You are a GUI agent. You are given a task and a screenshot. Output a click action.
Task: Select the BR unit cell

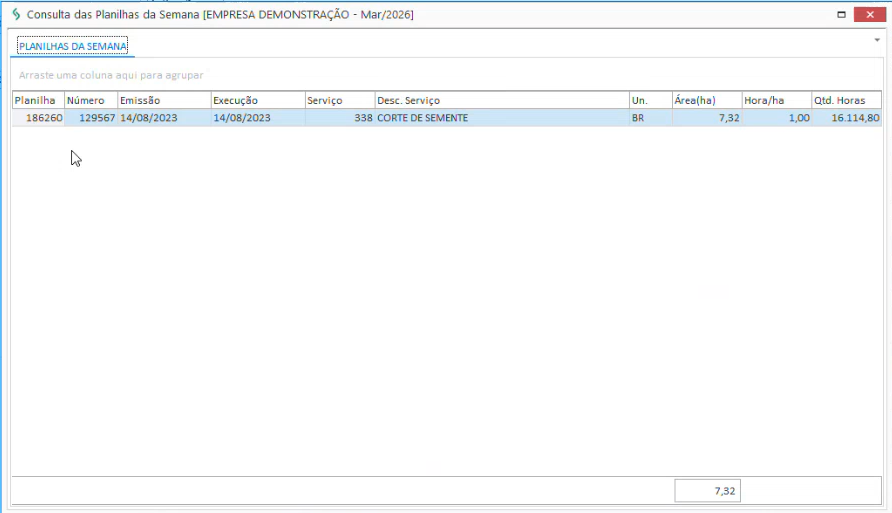tap(650, 118)
